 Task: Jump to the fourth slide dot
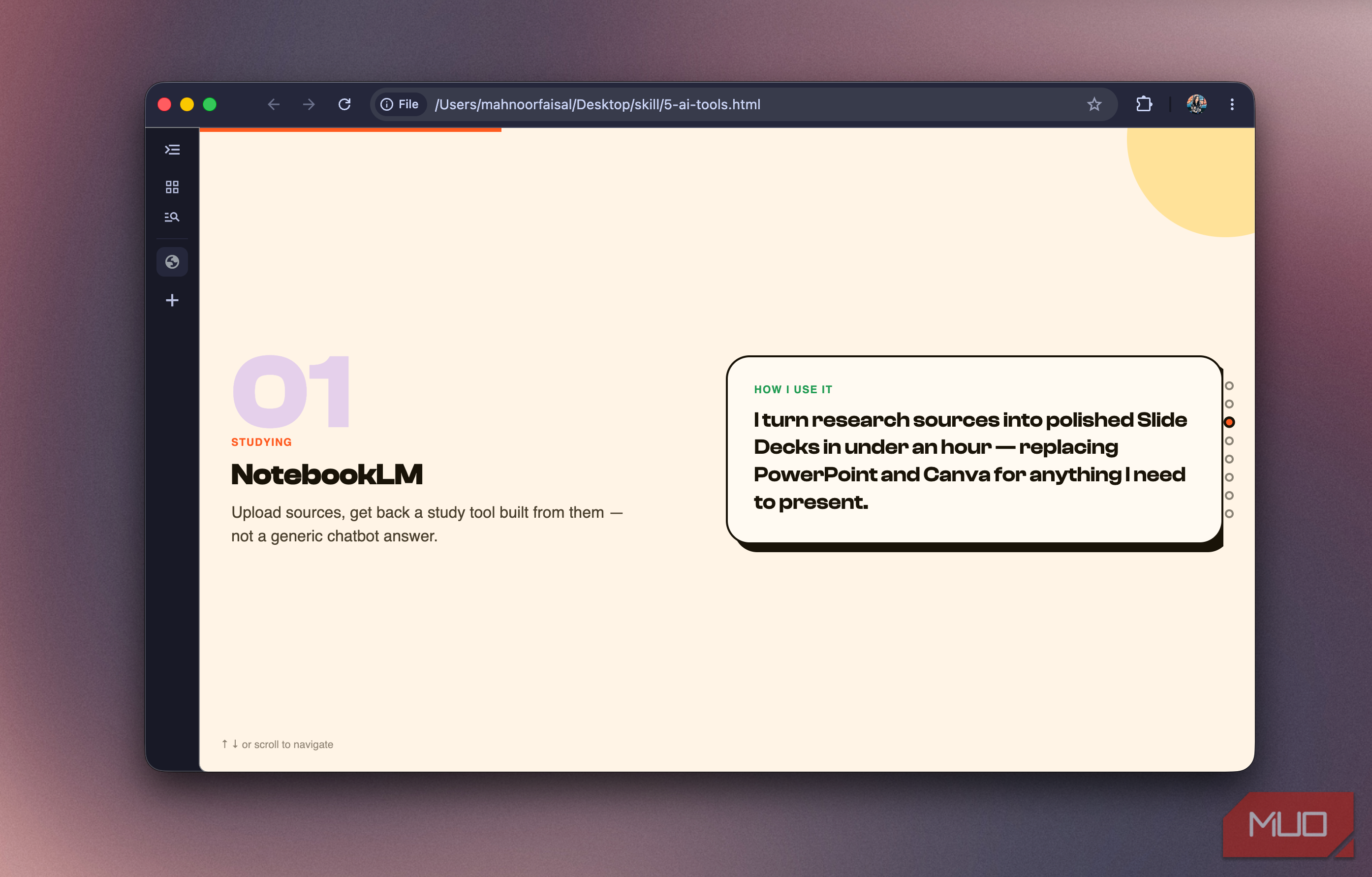tap(1229, 441)
